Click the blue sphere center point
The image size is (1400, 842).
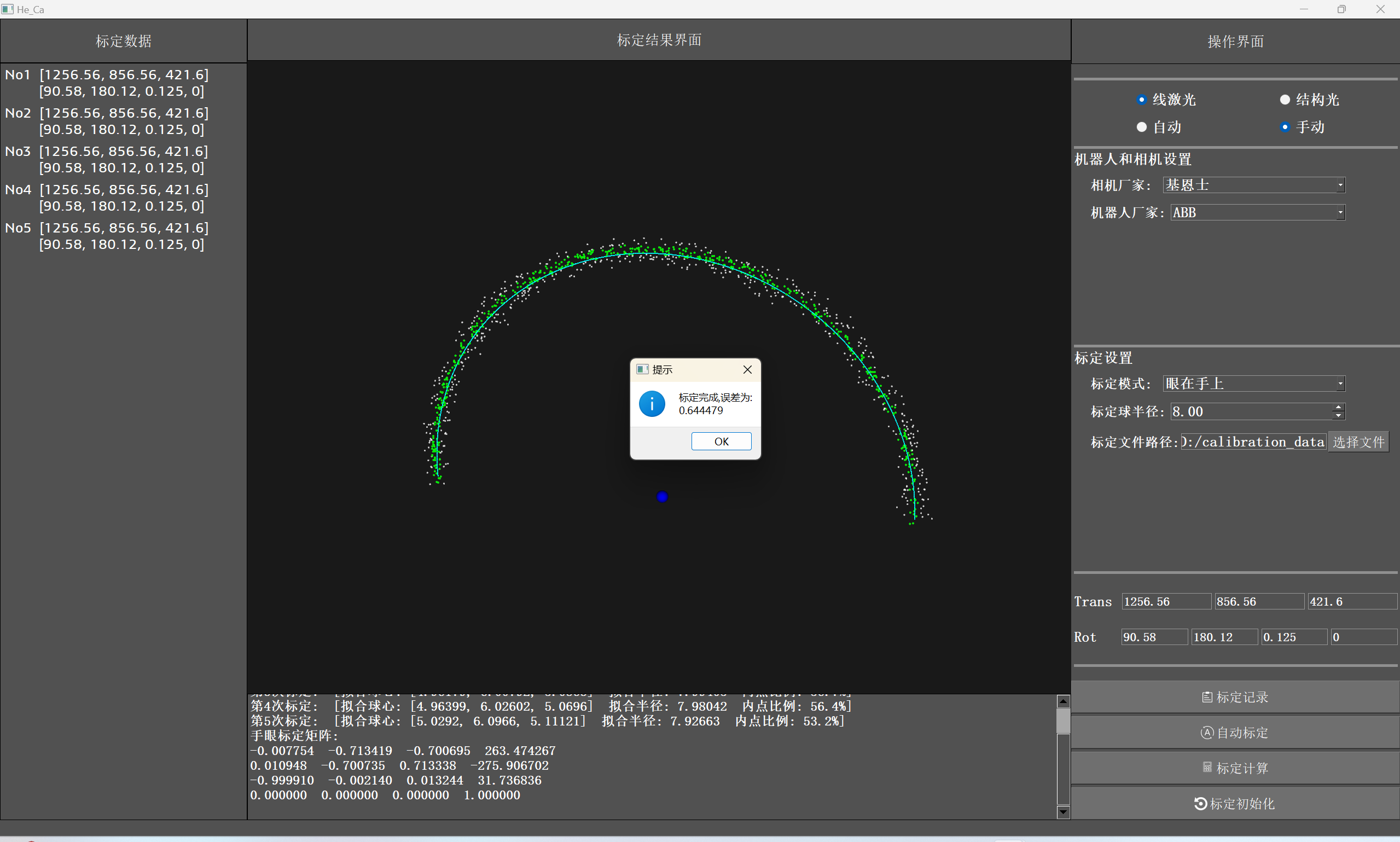click(662, 496)
